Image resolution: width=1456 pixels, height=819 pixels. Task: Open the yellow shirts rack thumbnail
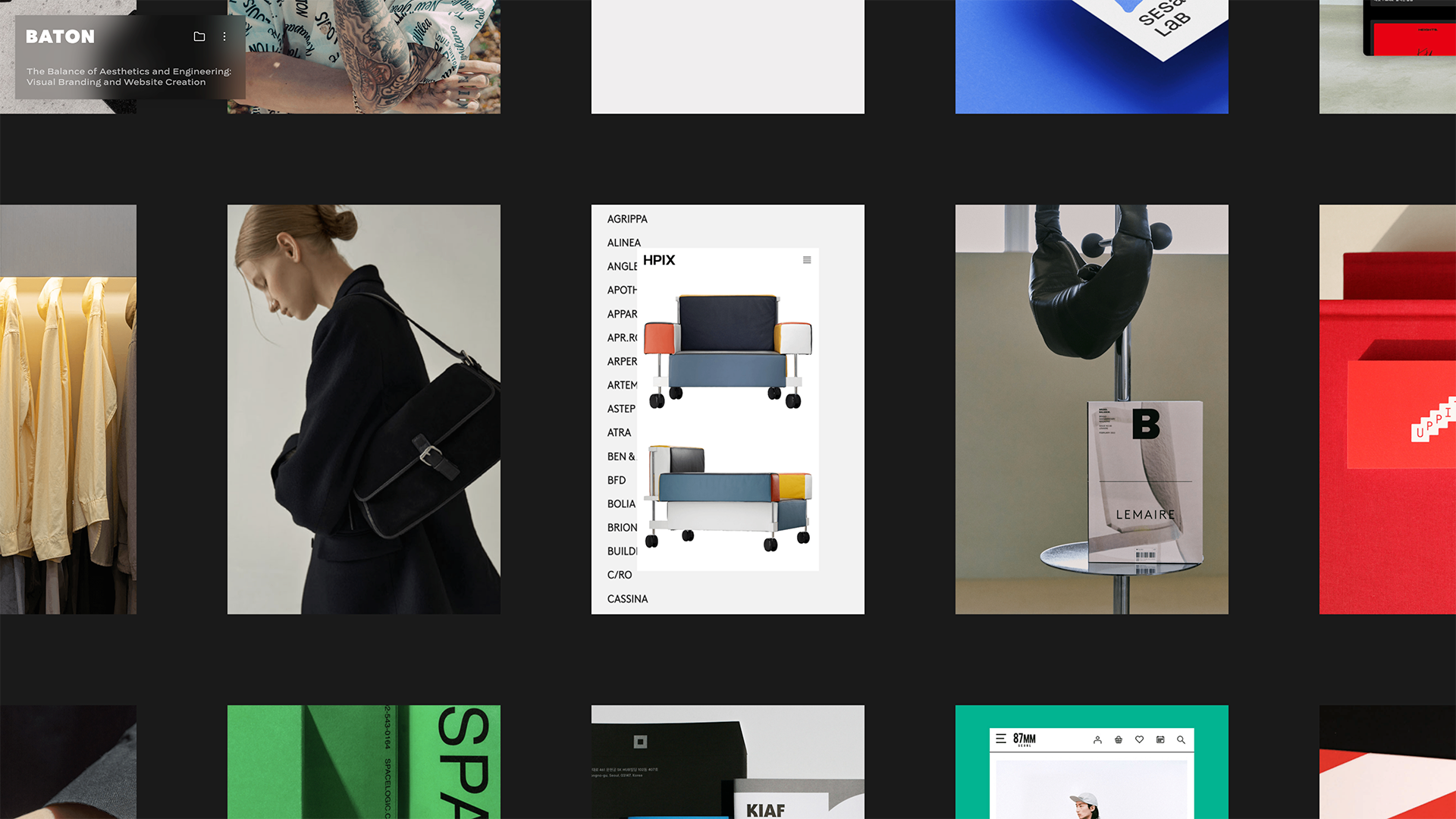[68, 409]
